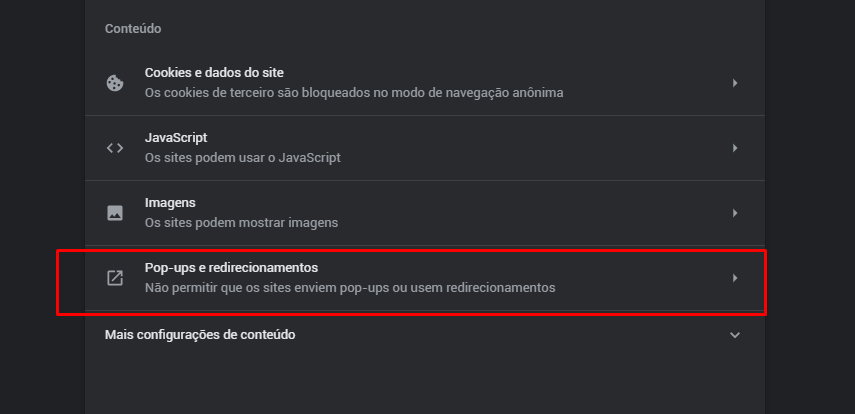This screenshot has width=855, height=414.
Task: Click "Os sites podem usar o JavaScript" text
Action: [243, 158]
